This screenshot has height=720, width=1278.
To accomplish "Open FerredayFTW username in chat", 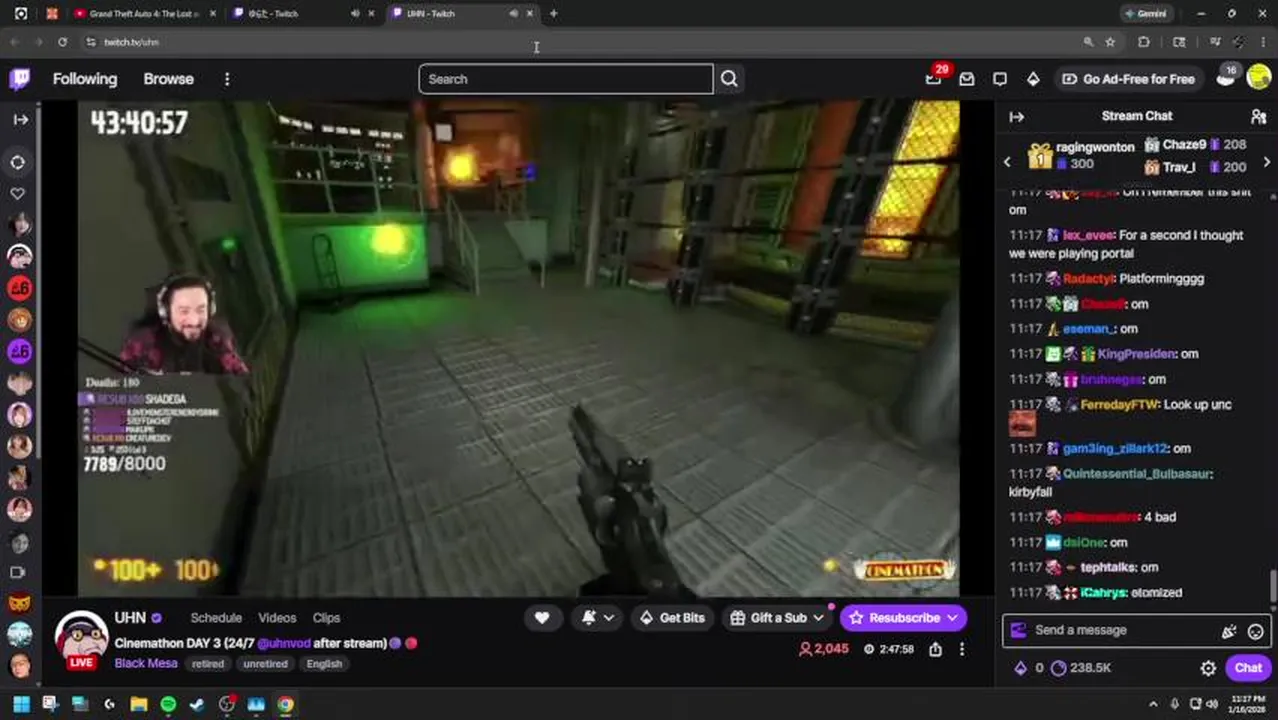I will (1118, 405).
